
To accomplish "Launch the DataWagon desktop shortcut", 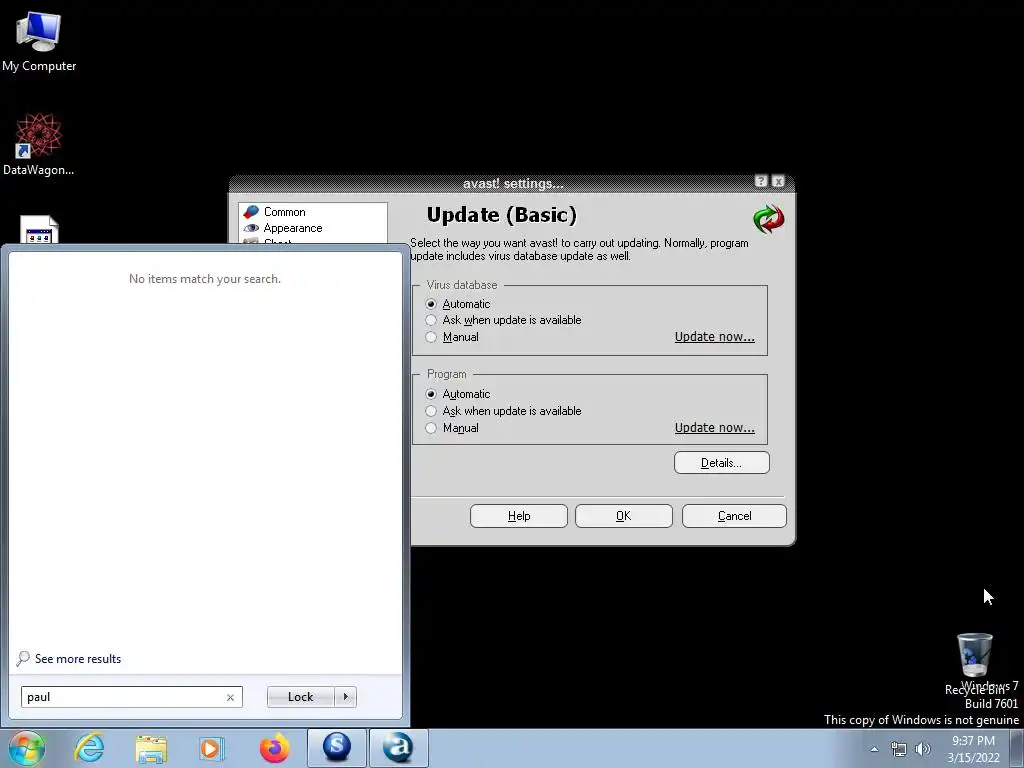I will [39, 144].
